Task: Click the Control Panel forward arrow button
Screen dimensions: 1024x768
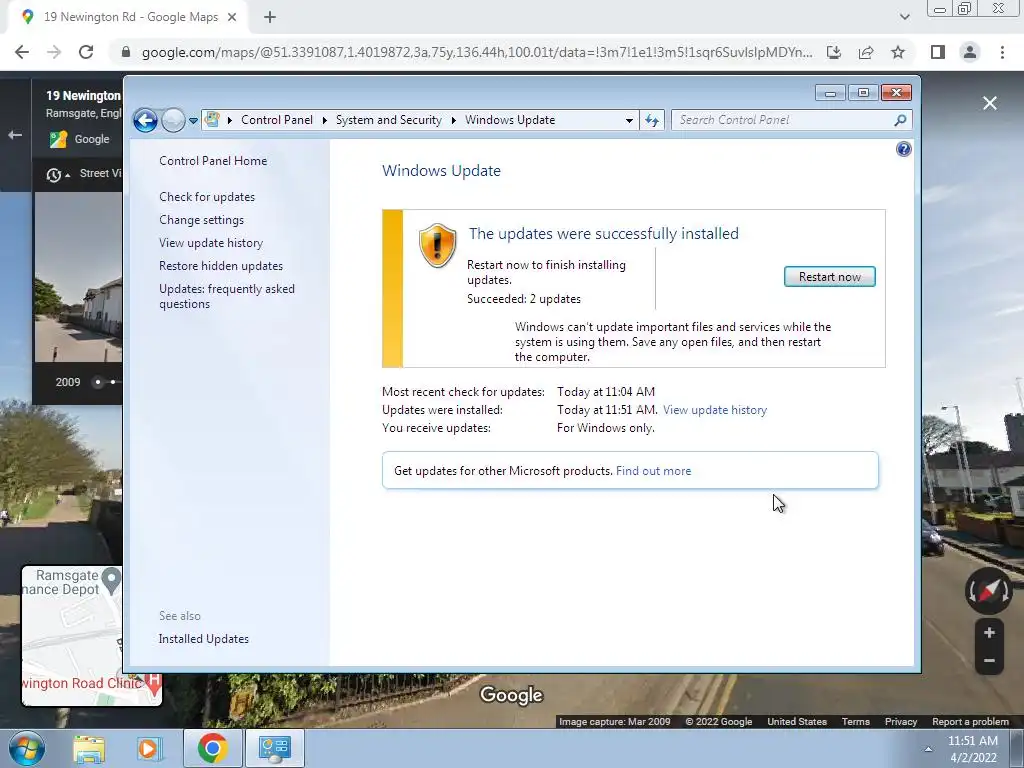Action: [173, 120]
